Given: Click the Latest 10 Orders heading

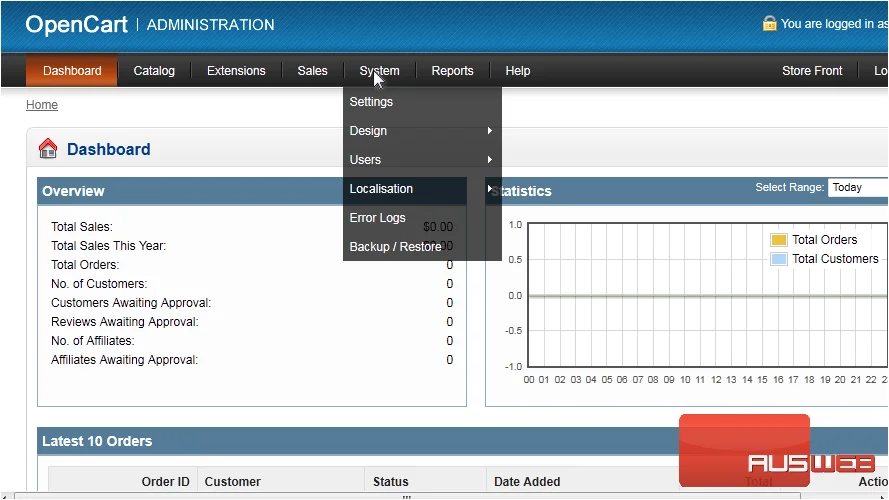Looking at the screenshot, I should tap(97, 441).
